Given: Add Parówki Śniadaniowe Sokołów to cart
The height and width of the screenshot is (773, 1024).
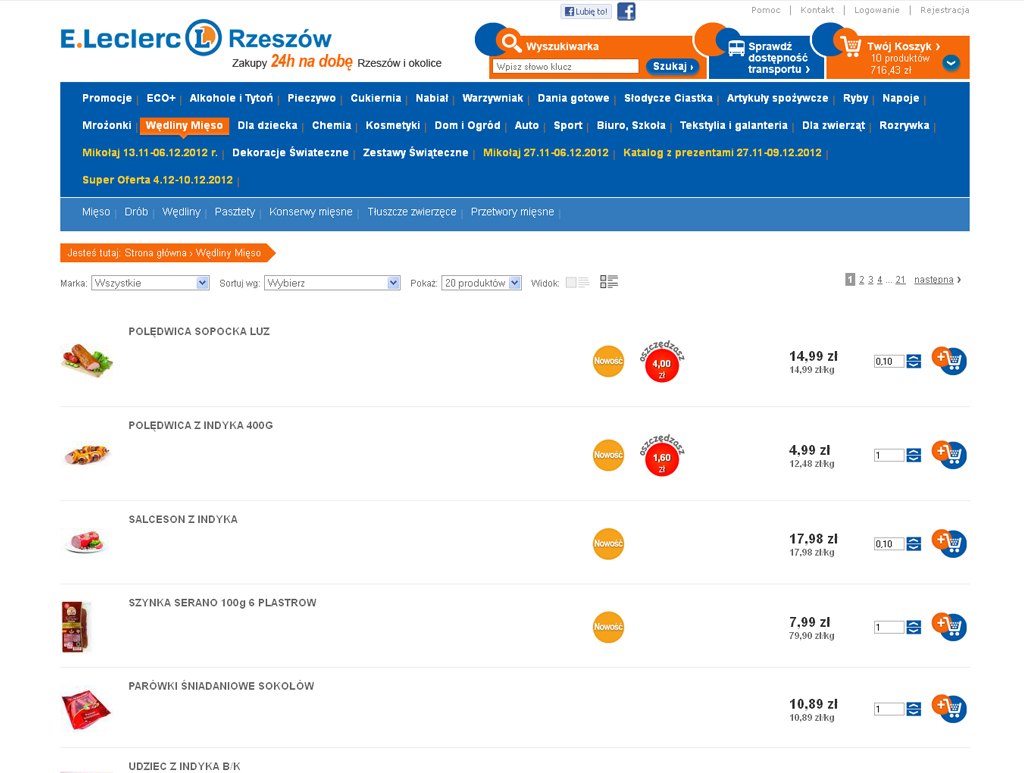Looking at the screenshot, I should pyautogui.click(x=950, y=708).
